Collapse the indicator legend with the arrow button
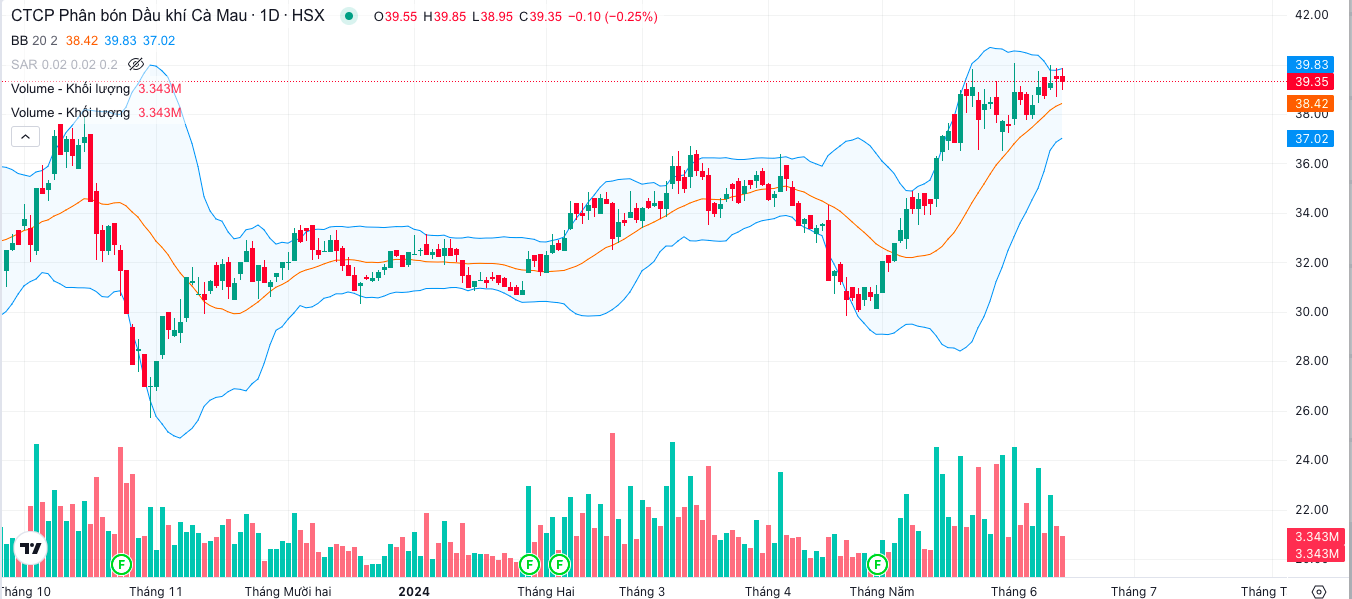Screen dimensions: 1352x599 (x=25, y=137)
